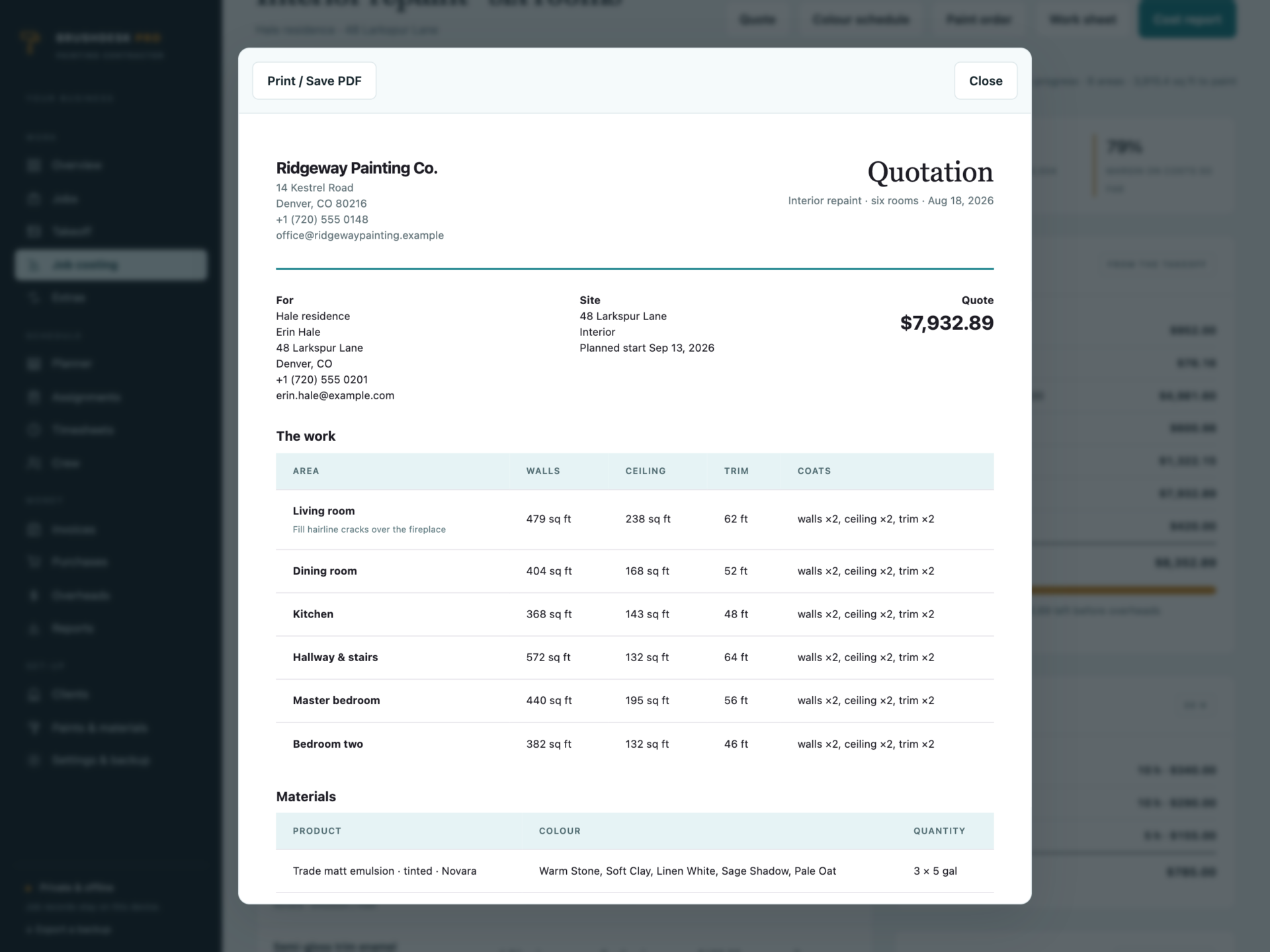Screen dimensions: 1270x952
Task: Click the +1 (720) 555 0148 phone number
Action: (x=322, y=219)
